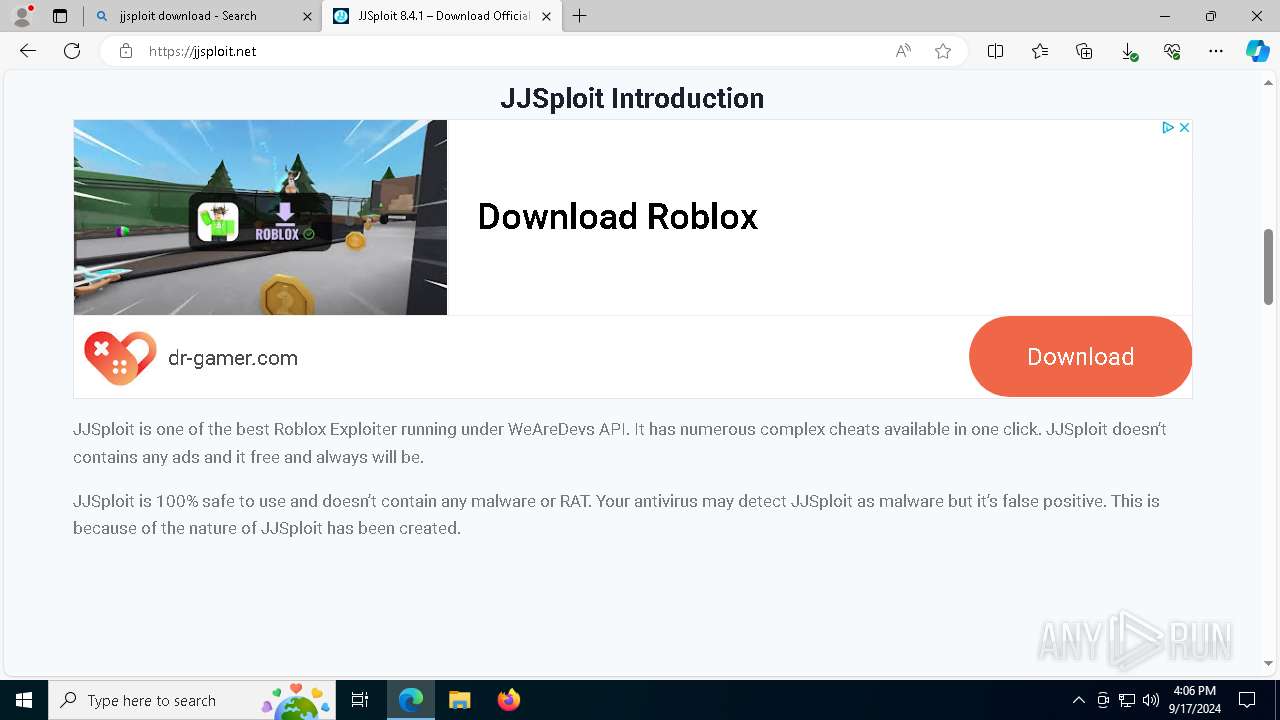This screenshot has height=720, width=1280.
Task: Click the scrollbar down arrow
Action: point(1268,663)
